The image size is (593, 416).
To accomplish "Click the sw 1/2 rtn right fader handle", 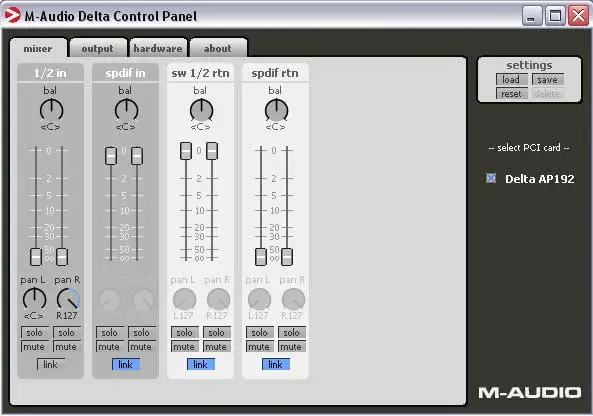I will coord(212,151).
